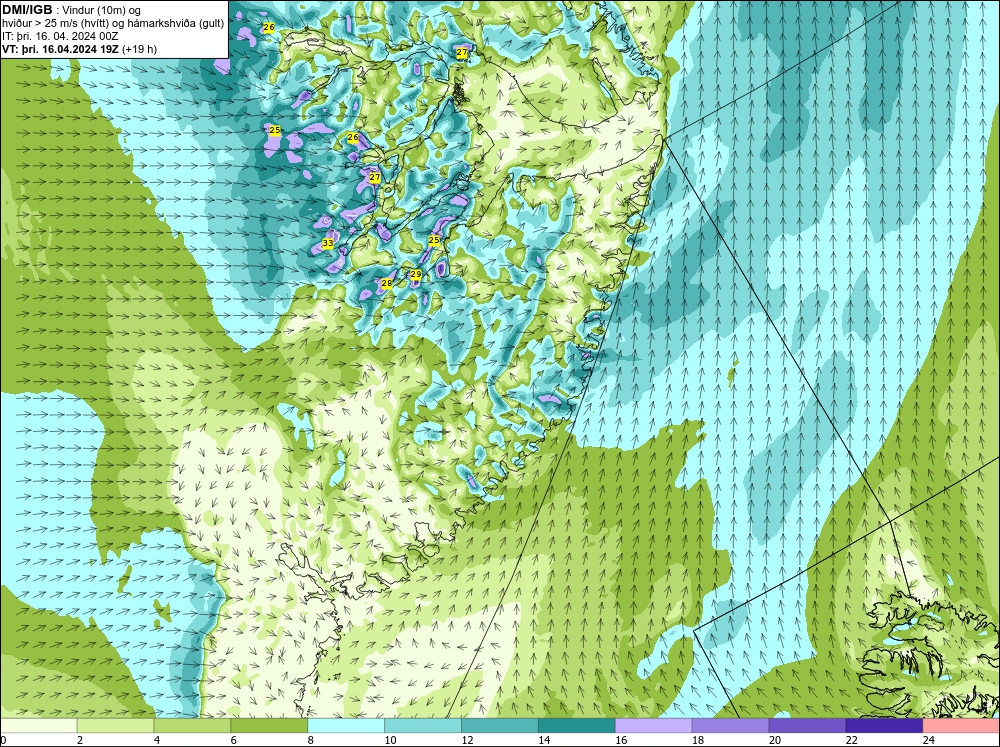Select the light green 2–4 m/s legend swatch
The image size is (1000, 747).
115,726
